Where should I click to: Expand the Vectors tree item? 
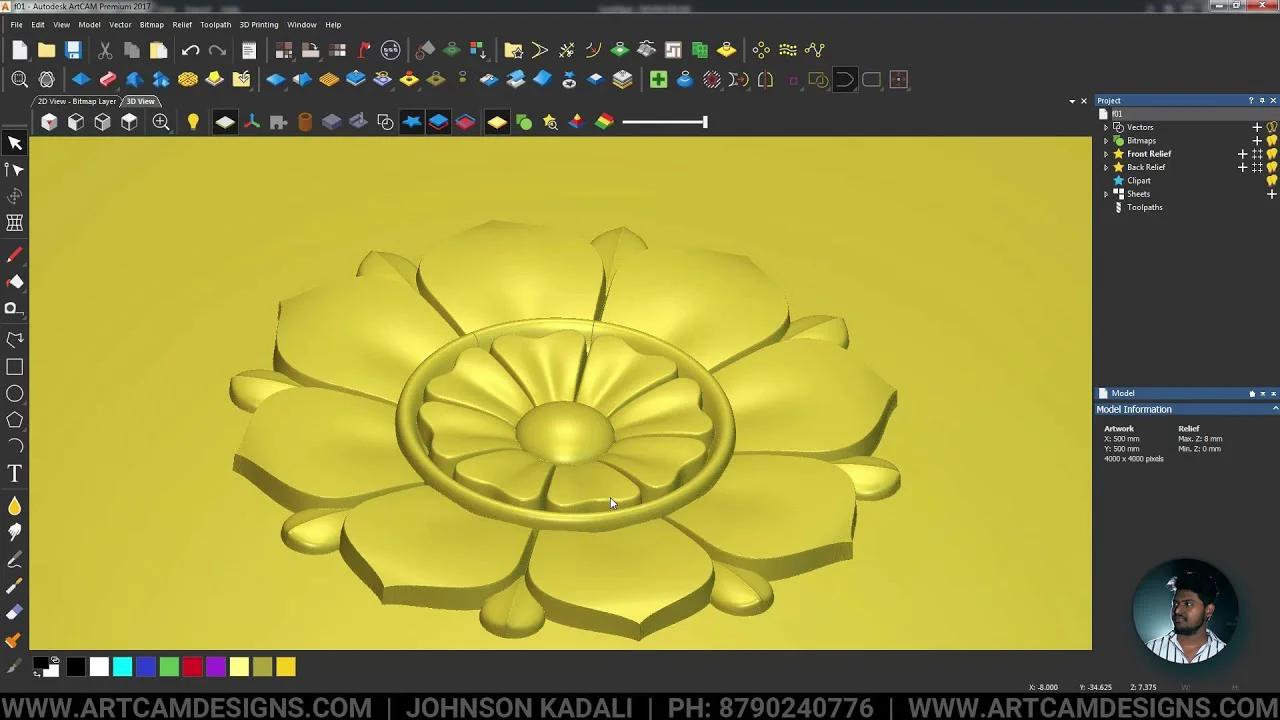[x=1106, y=127]
